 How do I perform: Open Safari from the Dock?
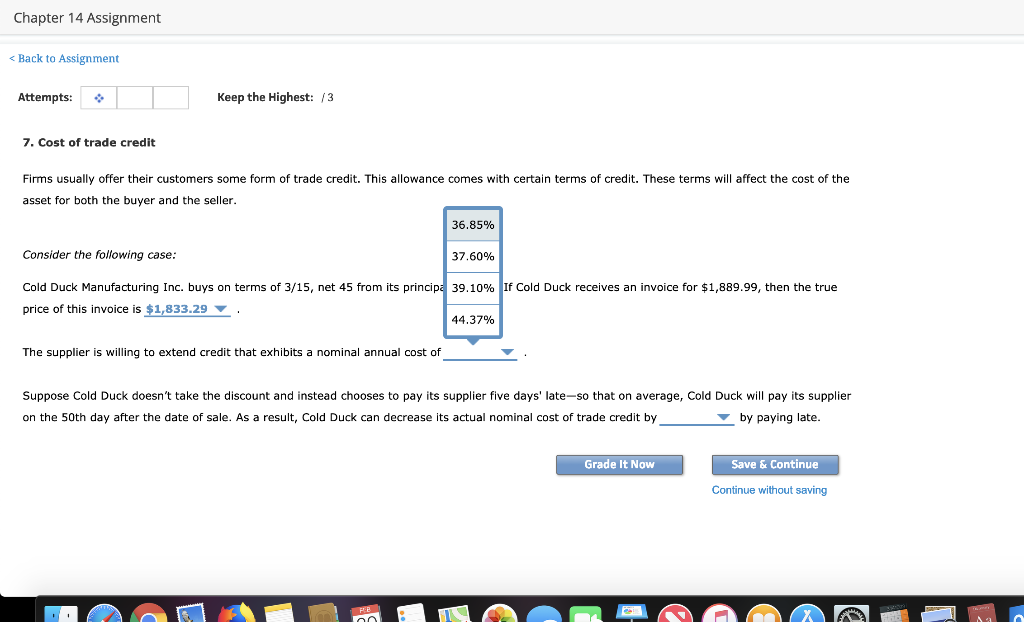(103, 610)
